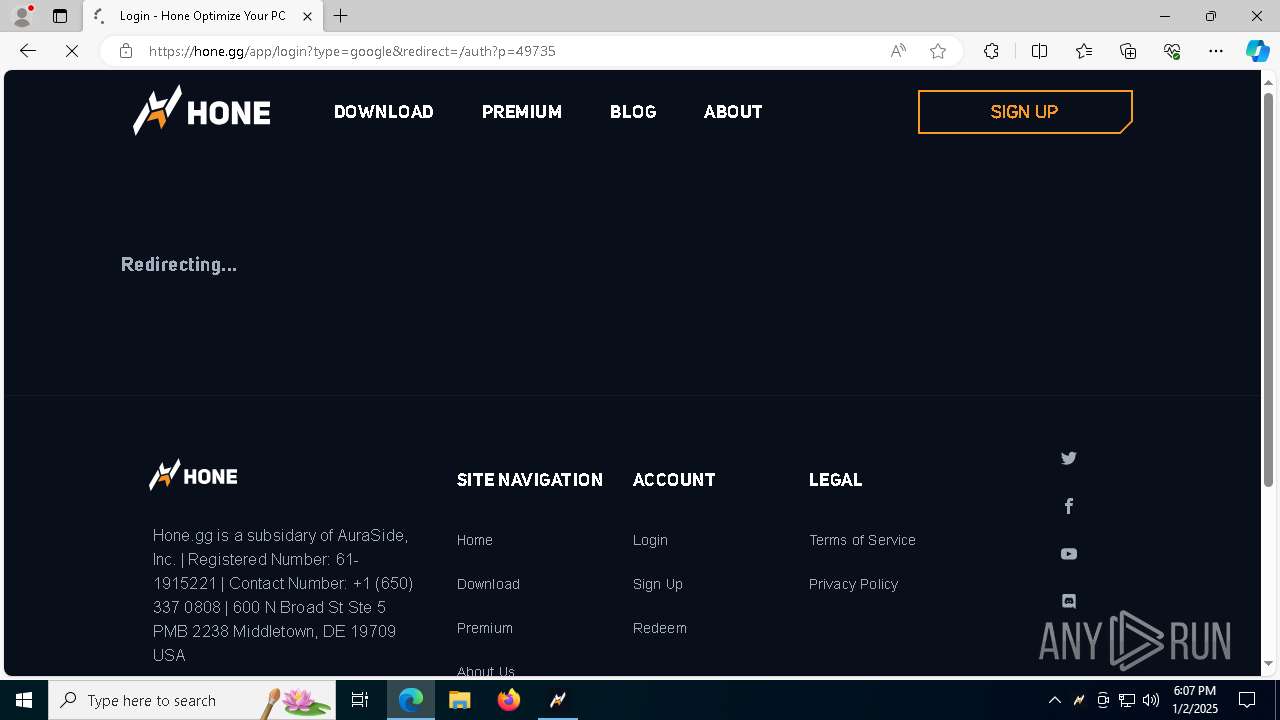Screen dimensions: 1280x720
Task: Click the scrollbar down arrow
Action: (1269, 664)
